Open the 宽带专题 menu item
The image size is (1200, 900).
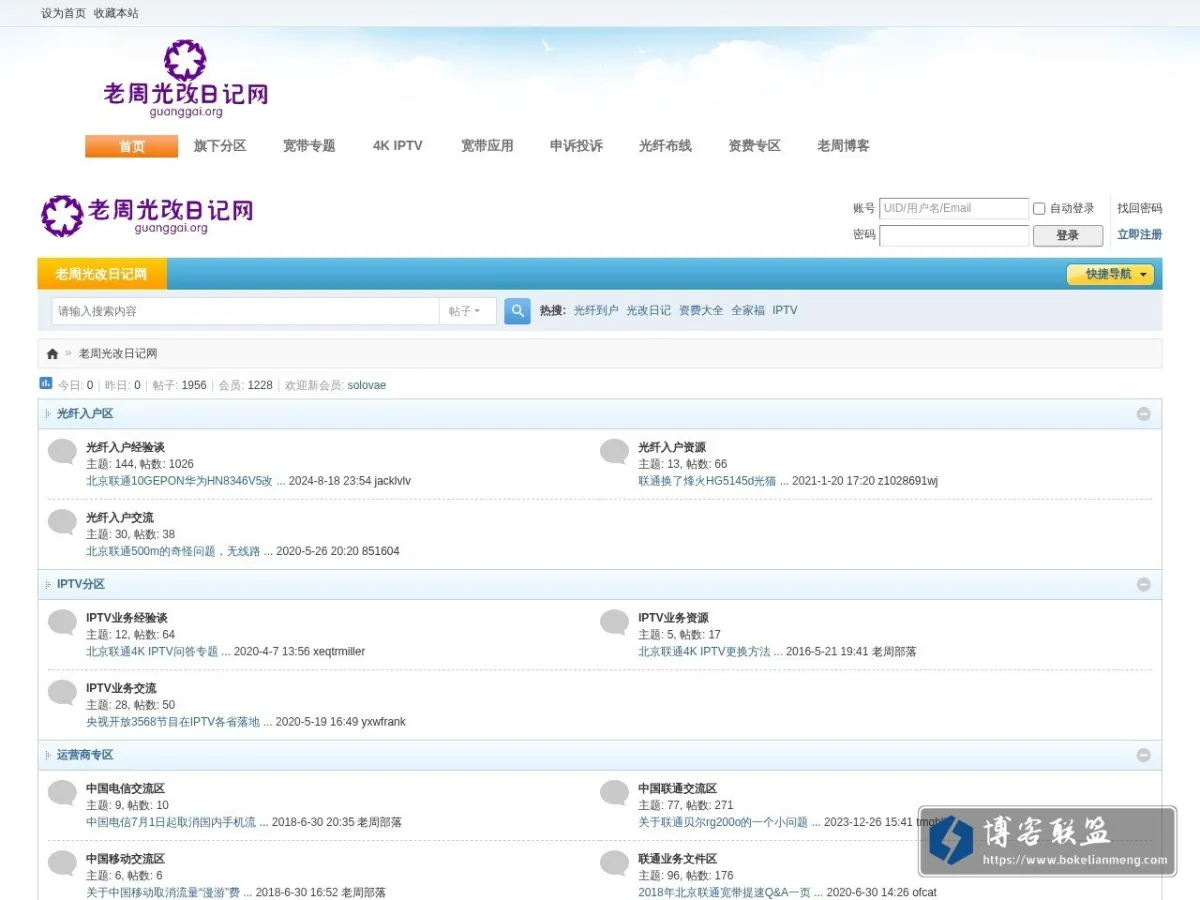point(309,146)
